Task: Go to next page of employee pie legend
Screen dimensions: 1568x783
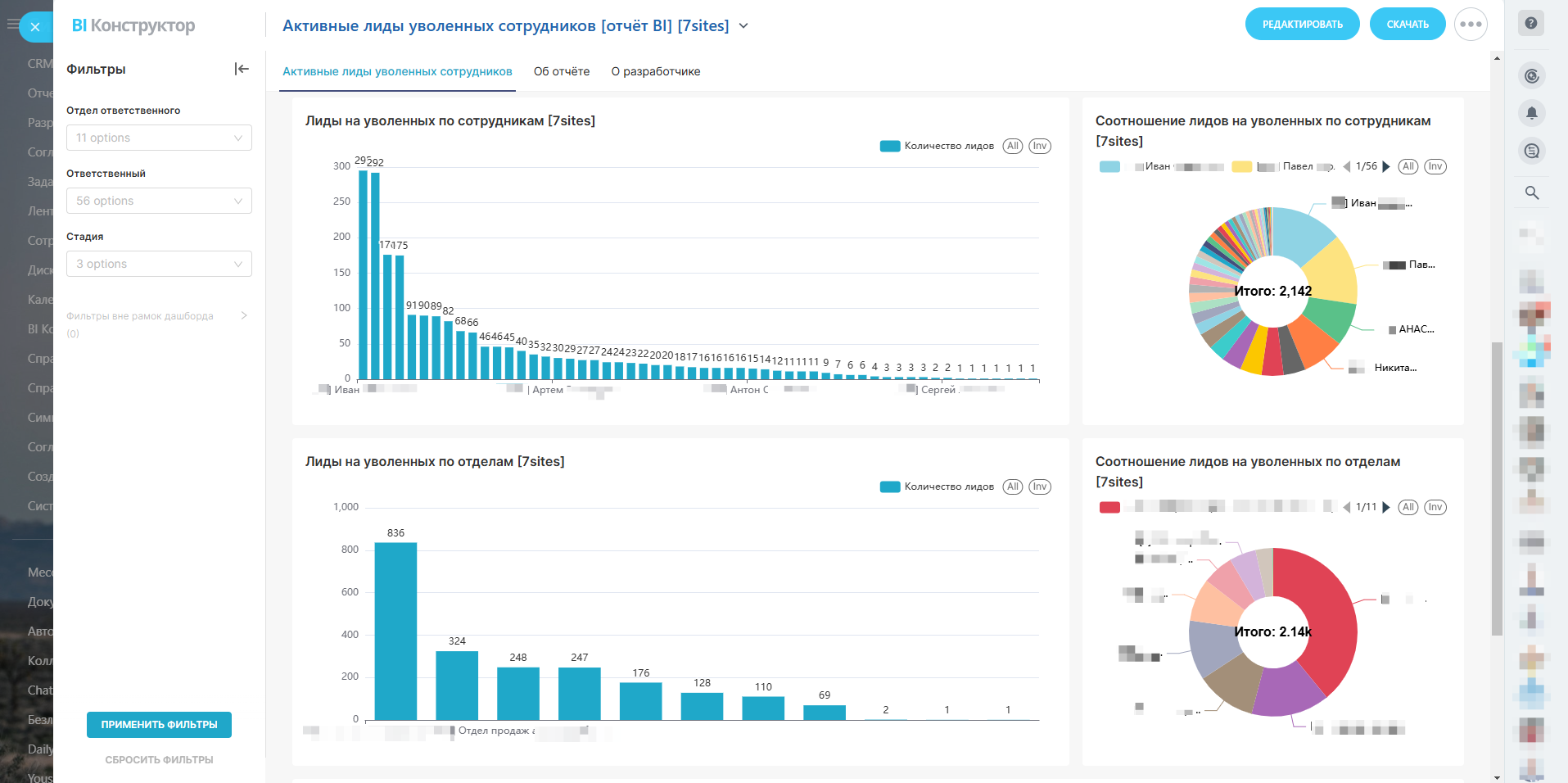Action: 1386,166
